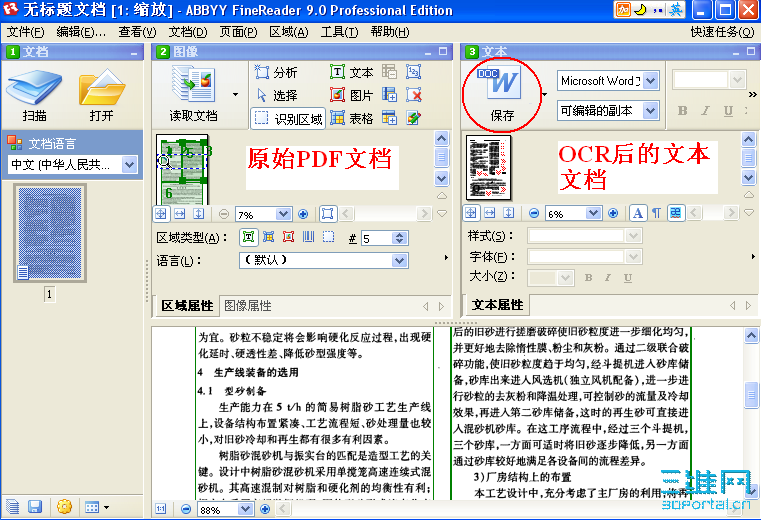761x520 pixels.
Task: Open the document language (中文) dropdown
Action: point(129,165)
